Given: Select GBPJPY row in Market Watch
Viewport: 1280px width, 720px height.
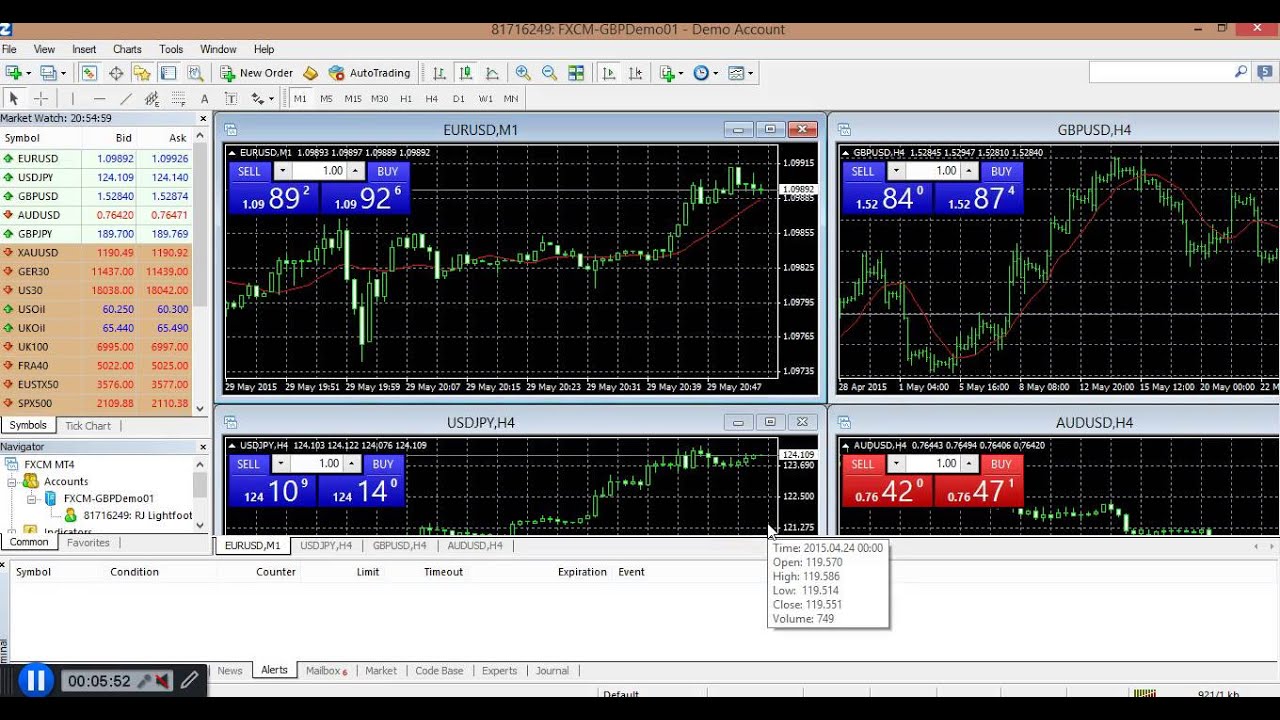Looking at the screenshot, I should point(96,234).
